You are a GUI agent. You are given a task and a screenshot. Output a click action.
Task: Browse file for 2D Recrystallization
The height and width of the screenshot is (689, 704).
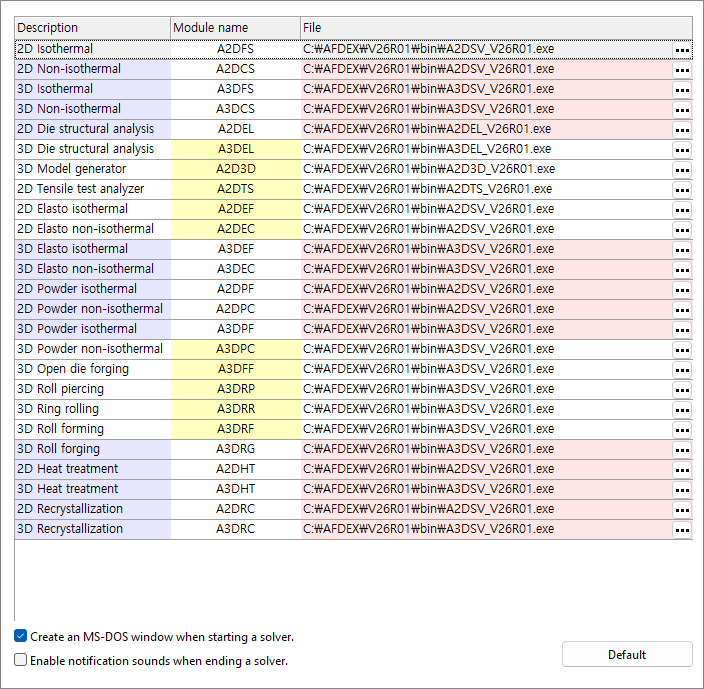pos(682,509)
